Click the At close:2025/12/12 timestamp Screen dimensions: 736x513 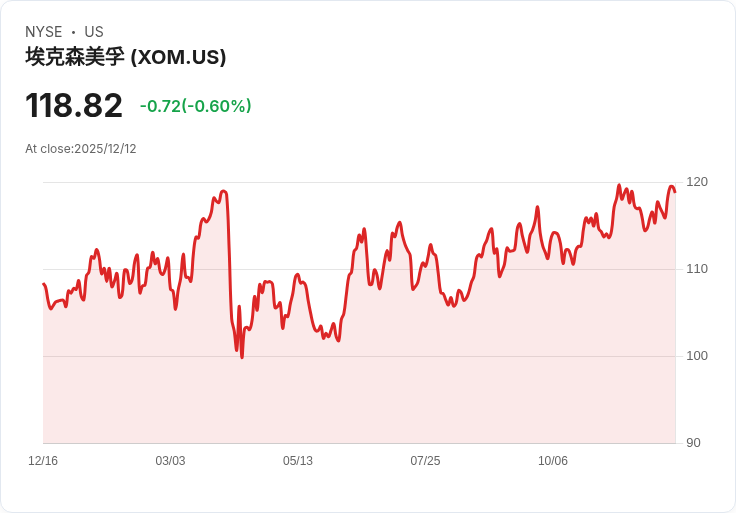(x=81, y=149)
